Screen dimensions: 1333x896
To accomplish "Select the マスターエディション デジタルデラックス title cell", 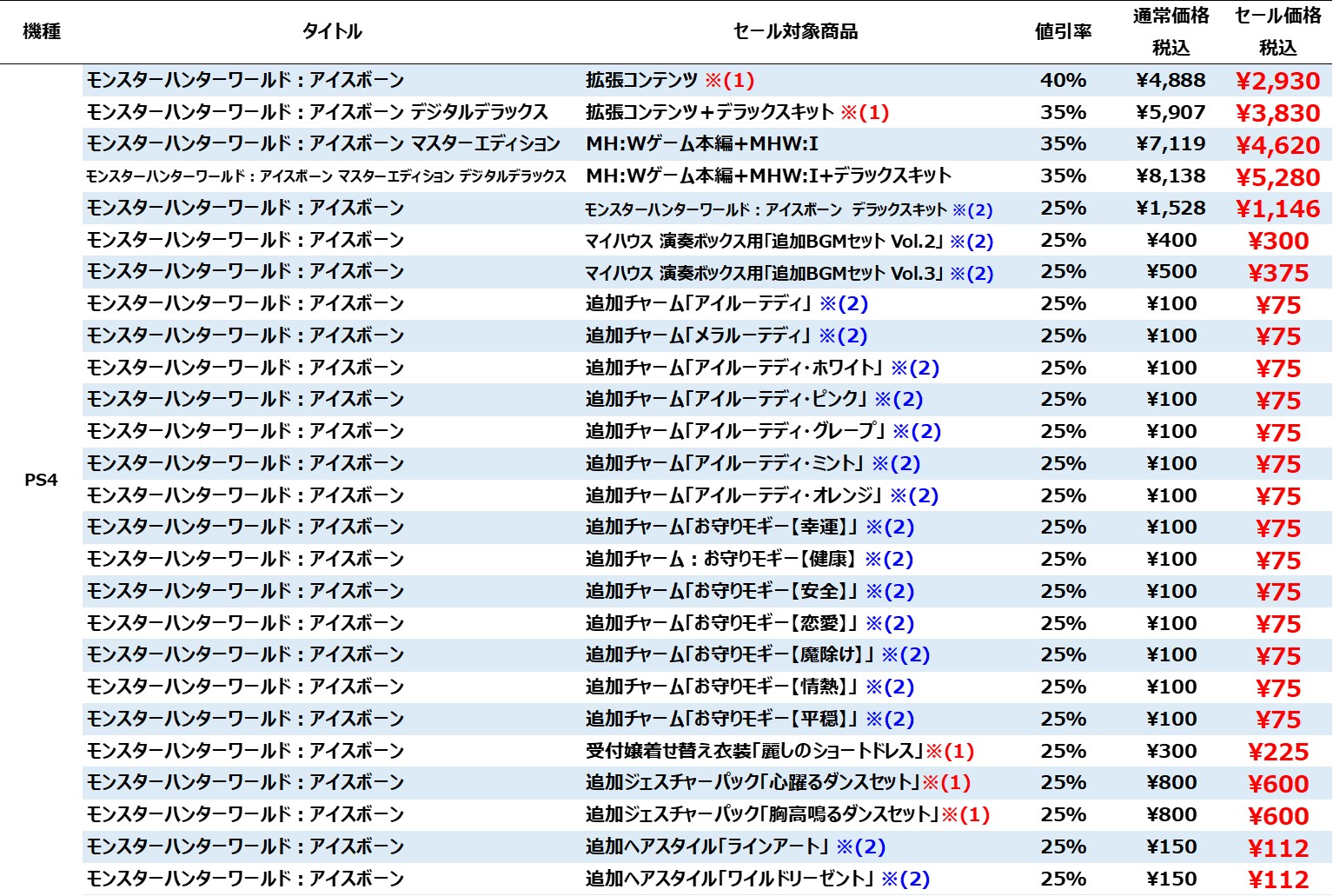I will click(326, 176).
